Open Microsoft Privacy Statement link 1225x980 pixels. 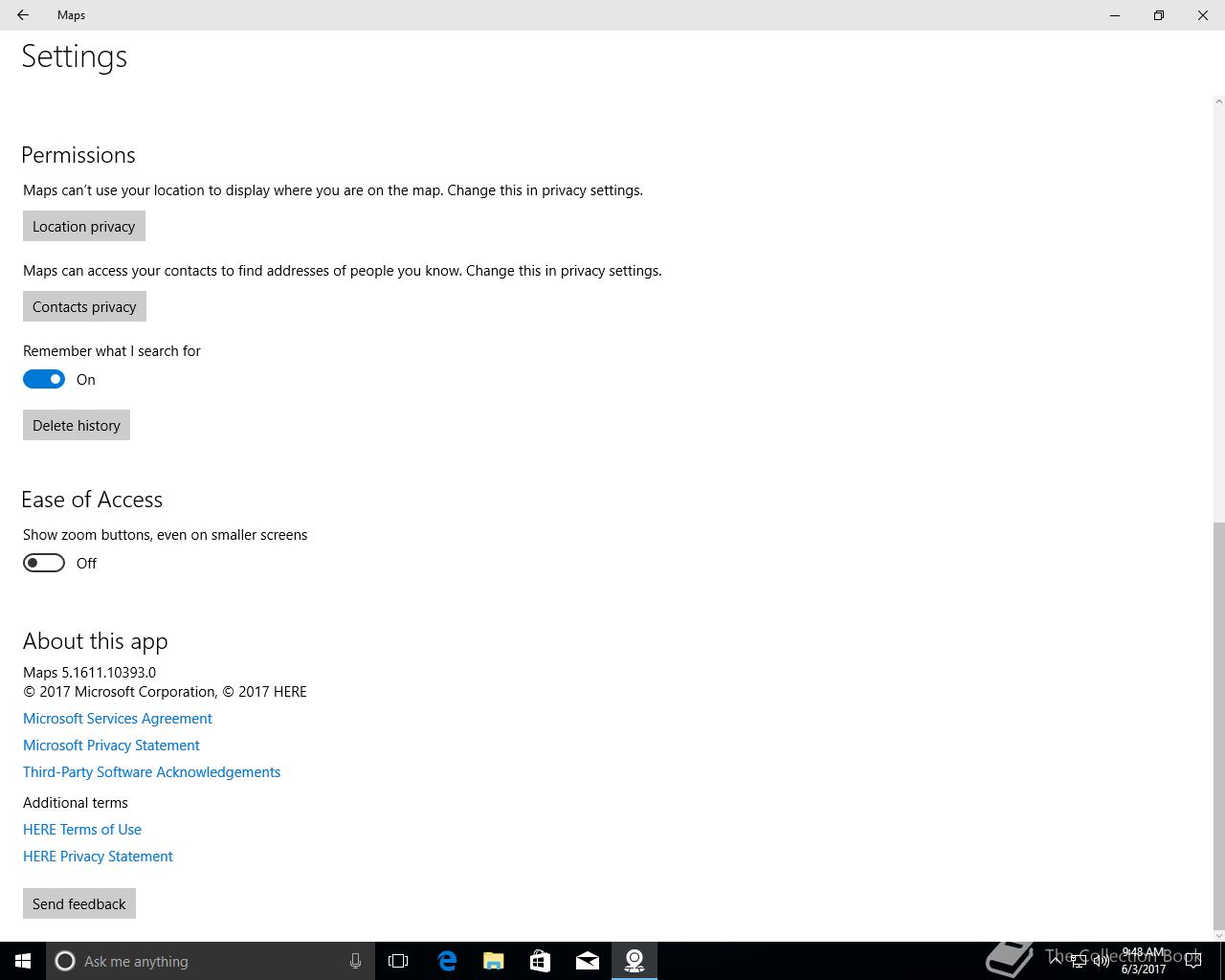click(111, 745)
